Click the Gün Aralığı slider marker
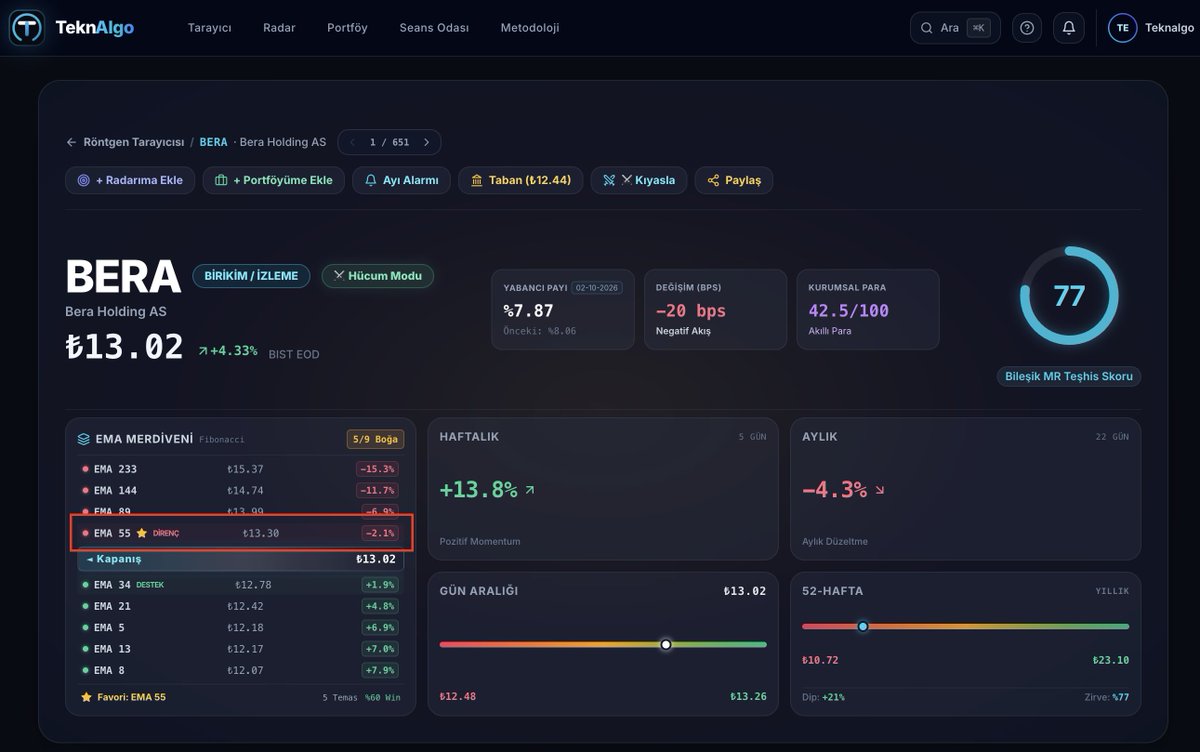 coord(666,645)
